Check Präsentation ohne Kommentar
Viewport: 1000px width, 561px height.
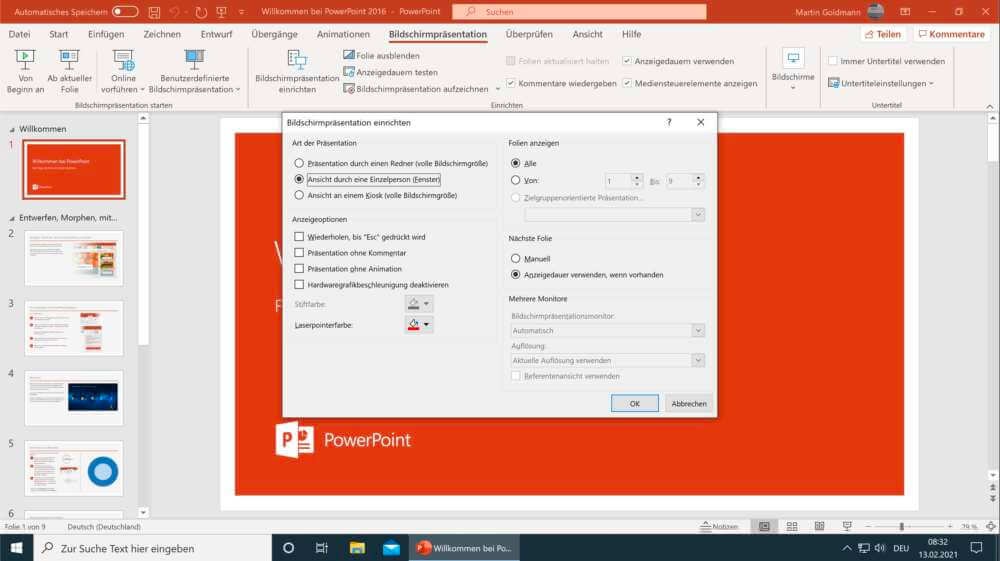298,252
